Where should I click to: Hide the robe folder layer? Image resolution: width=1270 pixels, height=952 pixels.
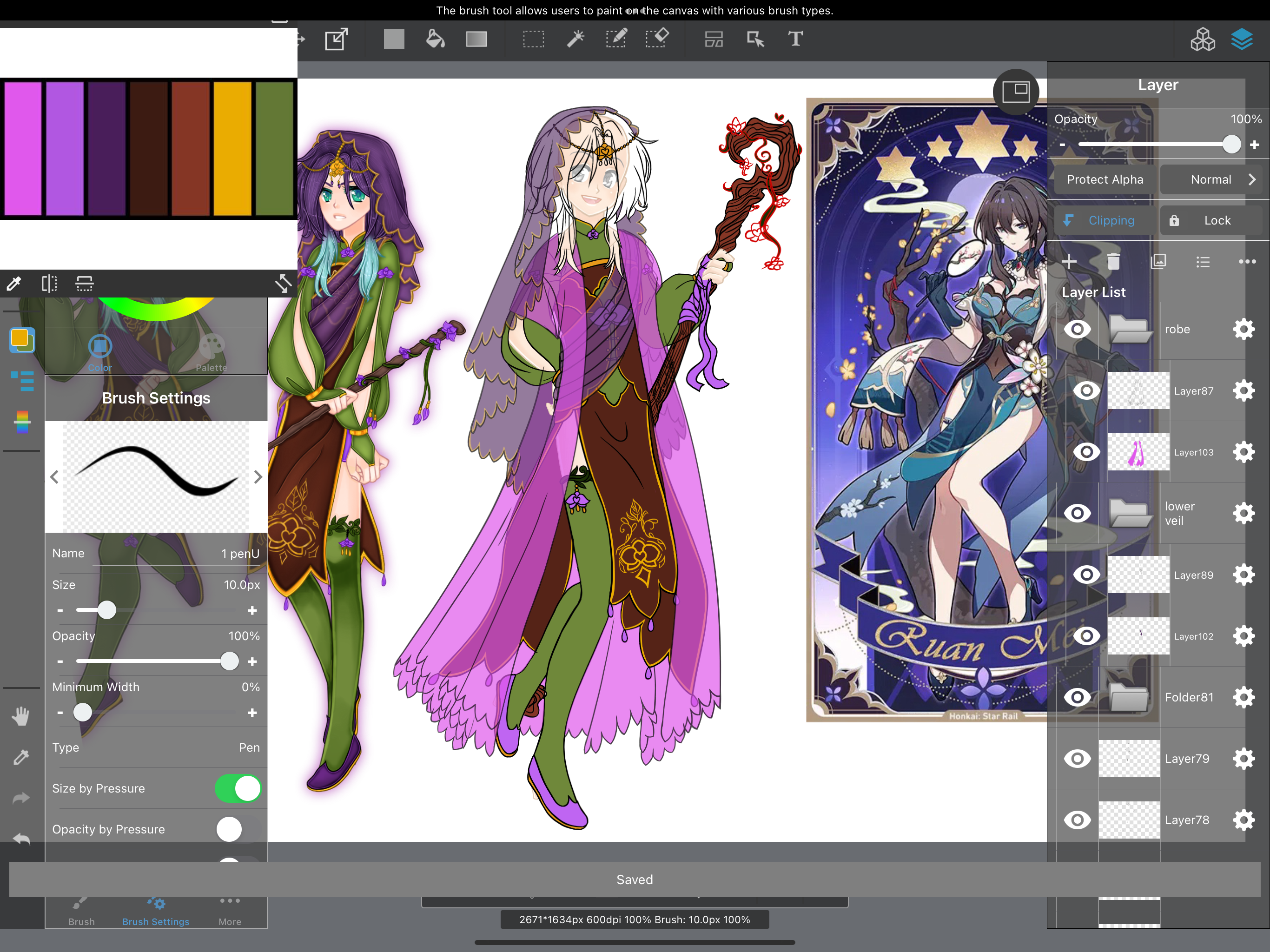pos(1077,329)
